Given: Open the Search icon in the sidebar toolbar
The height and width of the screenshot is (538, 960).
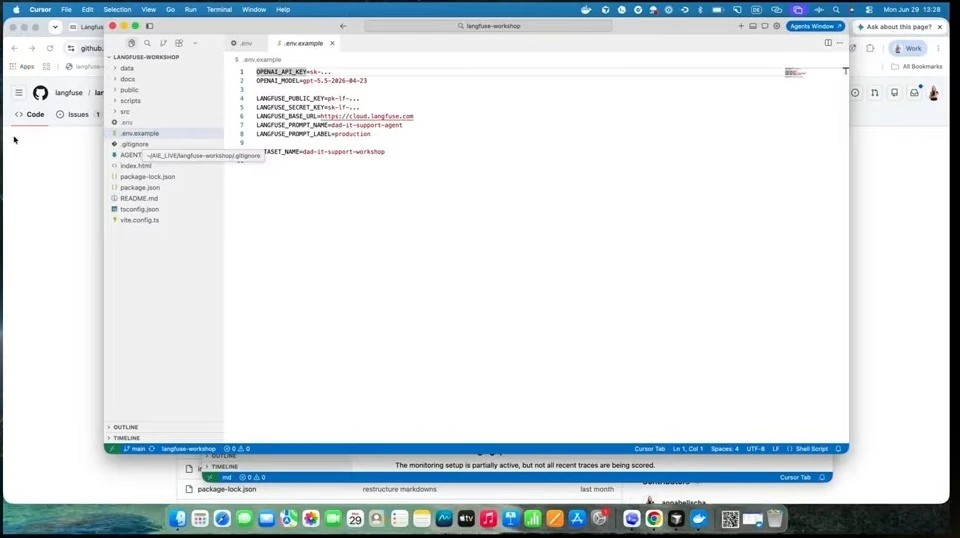Looking at the screenshot, I should 147,43.
